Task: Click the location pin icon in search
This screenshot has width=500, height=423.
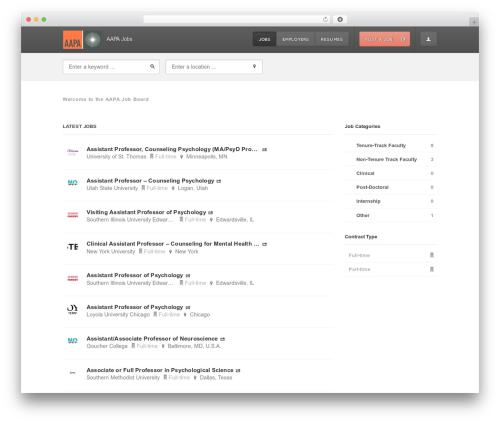Action: point(254,66)
